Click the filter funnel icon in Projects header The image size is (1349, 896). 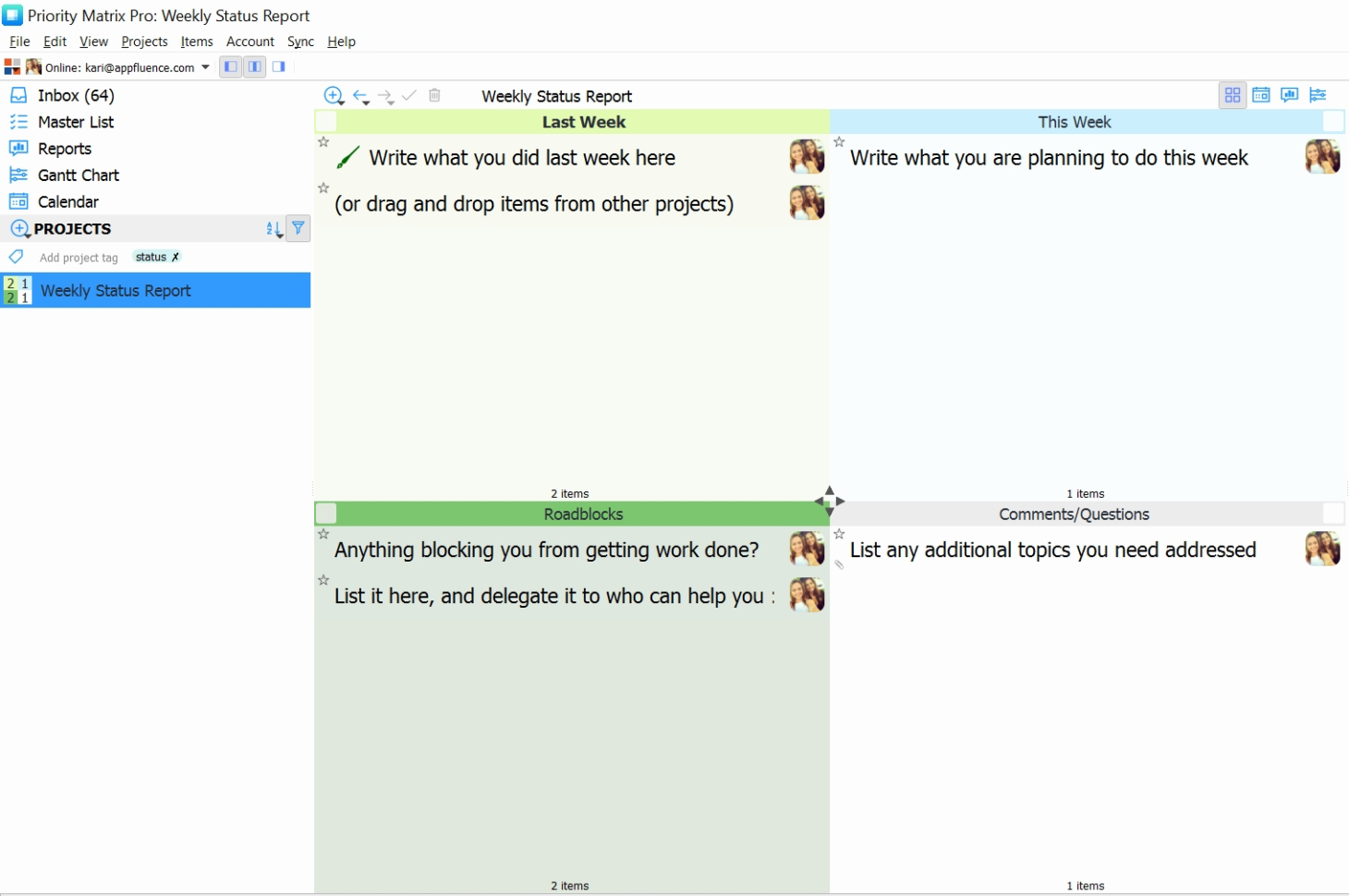coord(298,228)
